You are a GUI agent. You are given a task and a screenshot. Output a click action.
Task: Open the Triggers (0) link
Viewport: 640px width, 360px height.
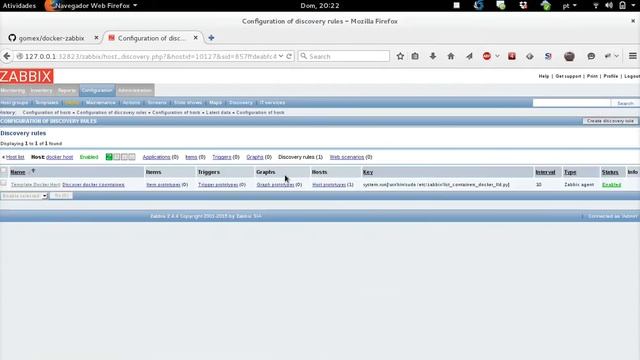coord(222,157)
